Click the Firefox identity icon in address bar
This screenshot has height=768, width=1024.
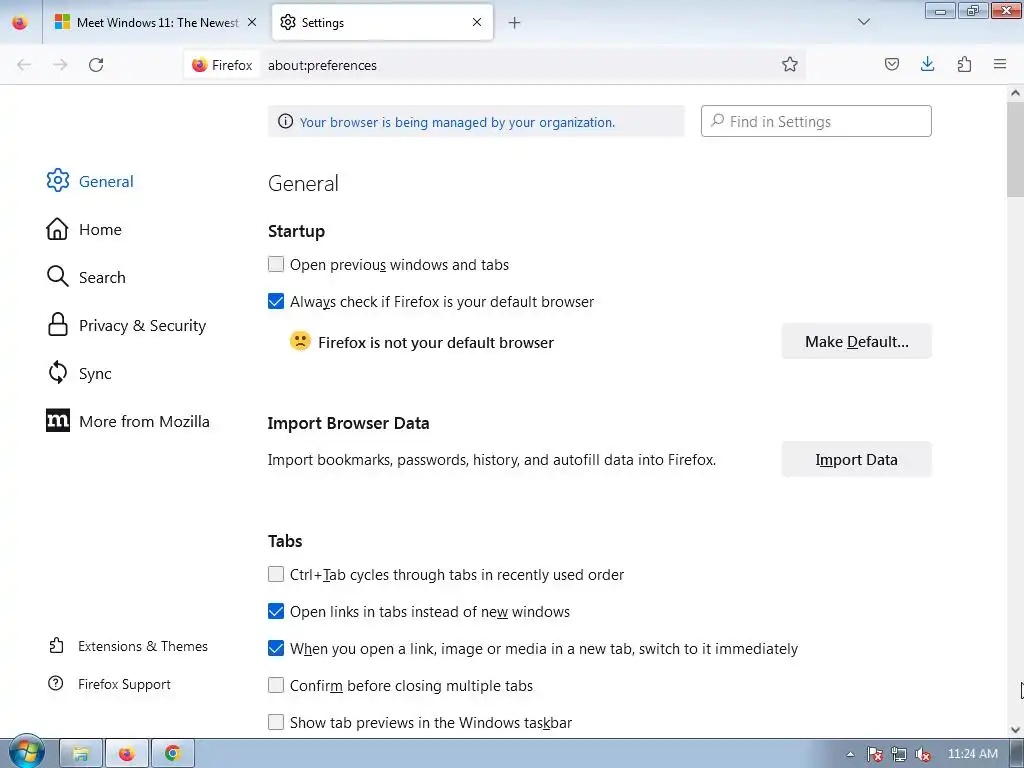222,65
